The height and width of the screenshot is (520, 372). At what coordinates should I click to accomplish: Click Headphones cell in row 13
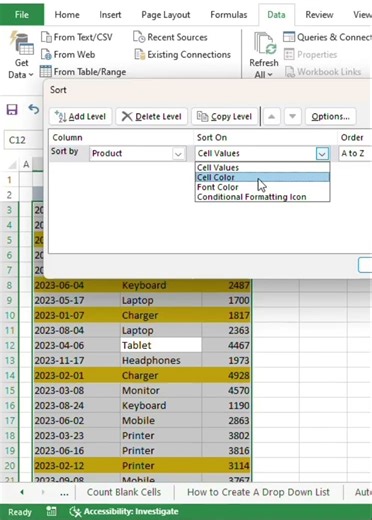click(161, 360)
